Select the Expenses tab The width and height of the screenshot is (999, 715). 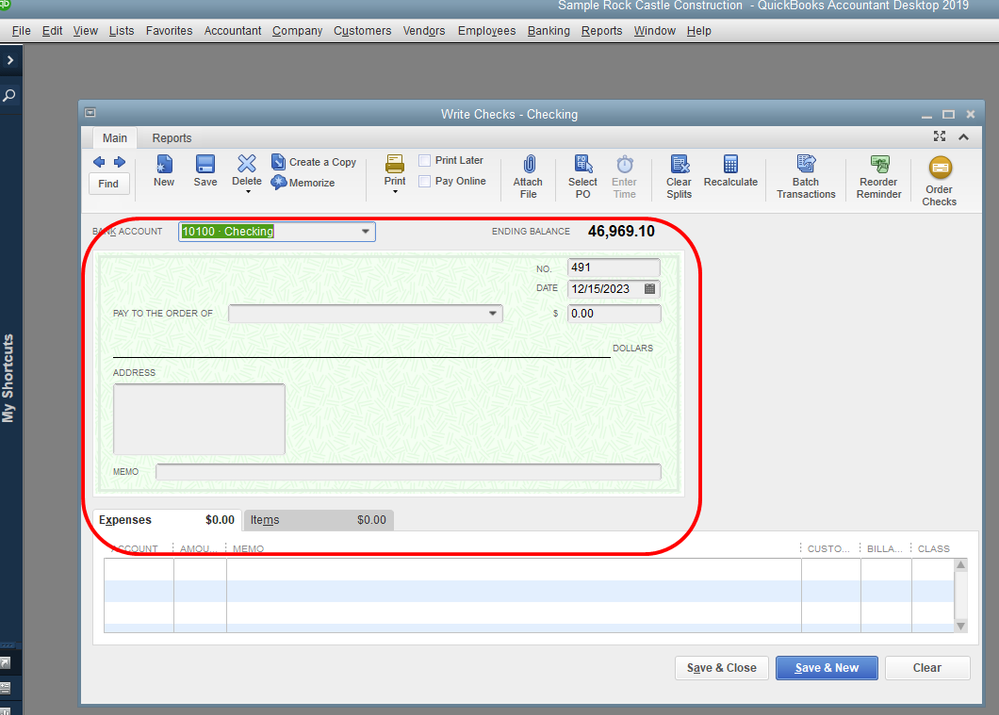(167, 520)
